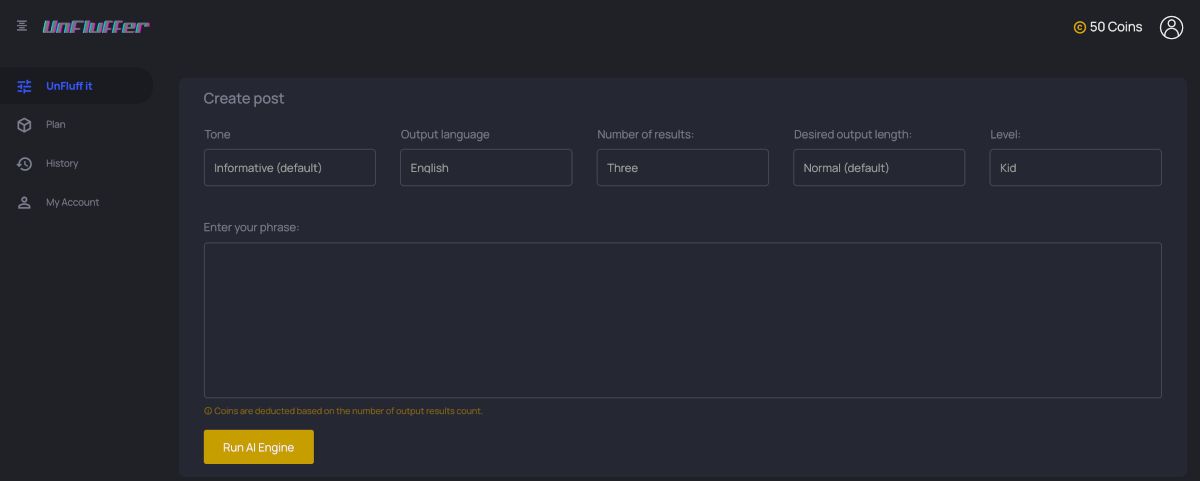The height and width of the screenshot is (481, 1200).
Task: Click the hamburger menu collapse icon
Action: click(22, 26)
